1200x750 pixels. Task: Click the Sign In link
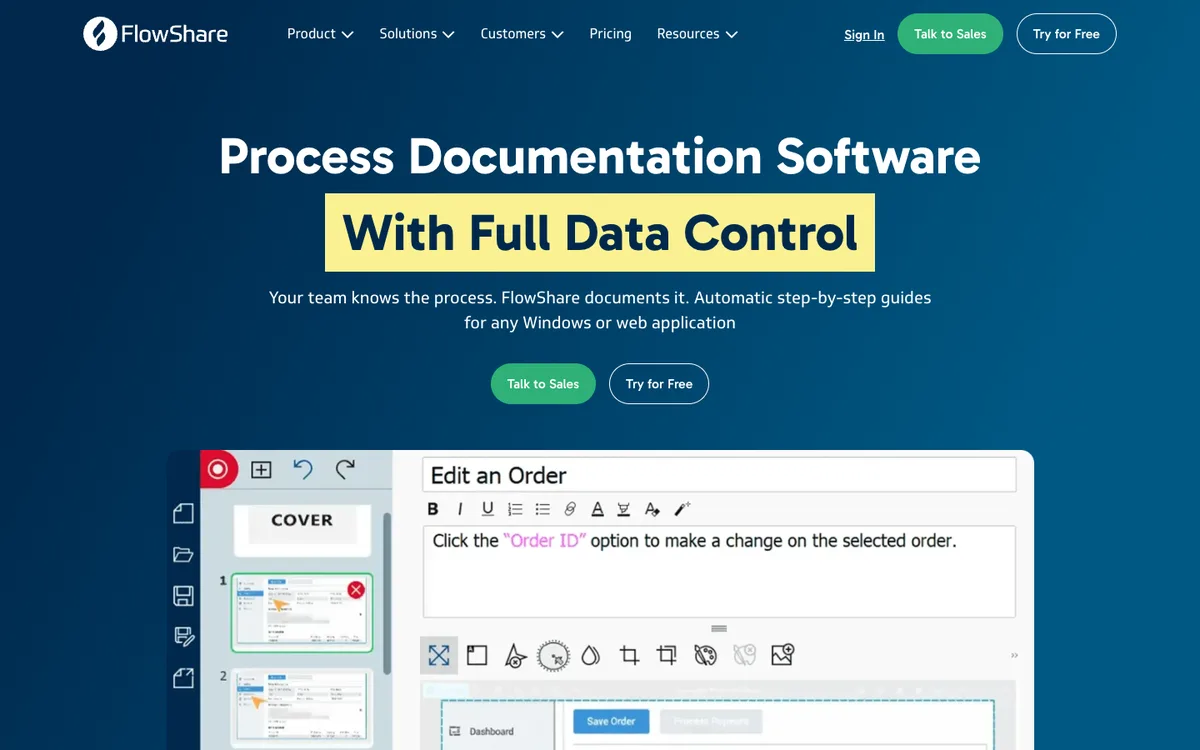pyautogui.click(x=864, y=35)
